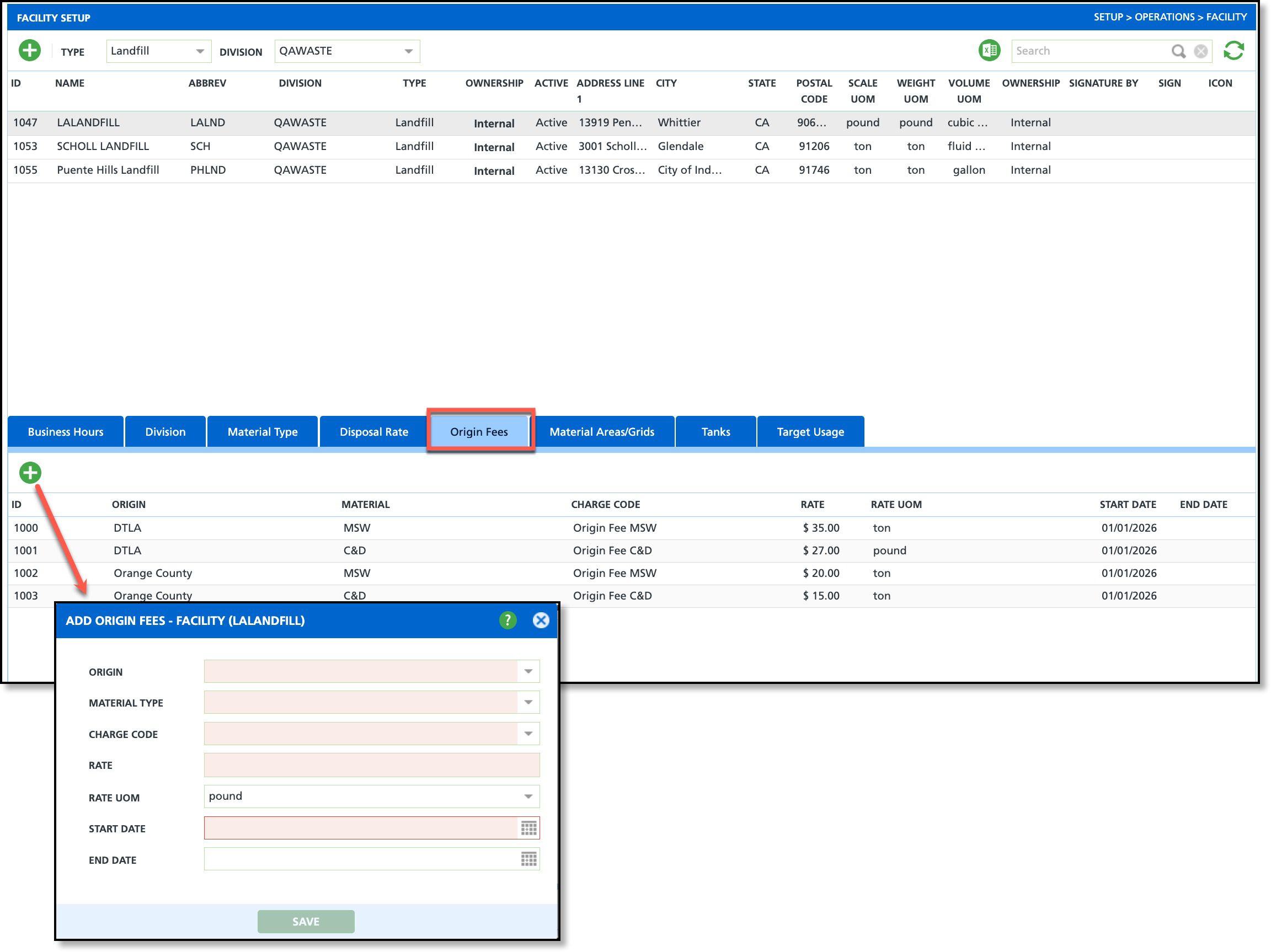1271x952 pixels.
Task: Click the green add facility plus icon
Action: coord(29,51)
